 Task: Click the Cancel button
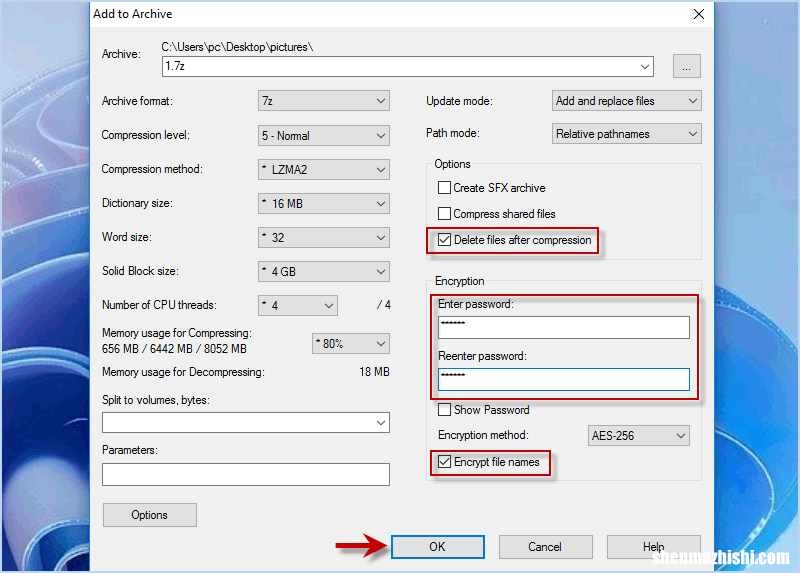point(545,547)
